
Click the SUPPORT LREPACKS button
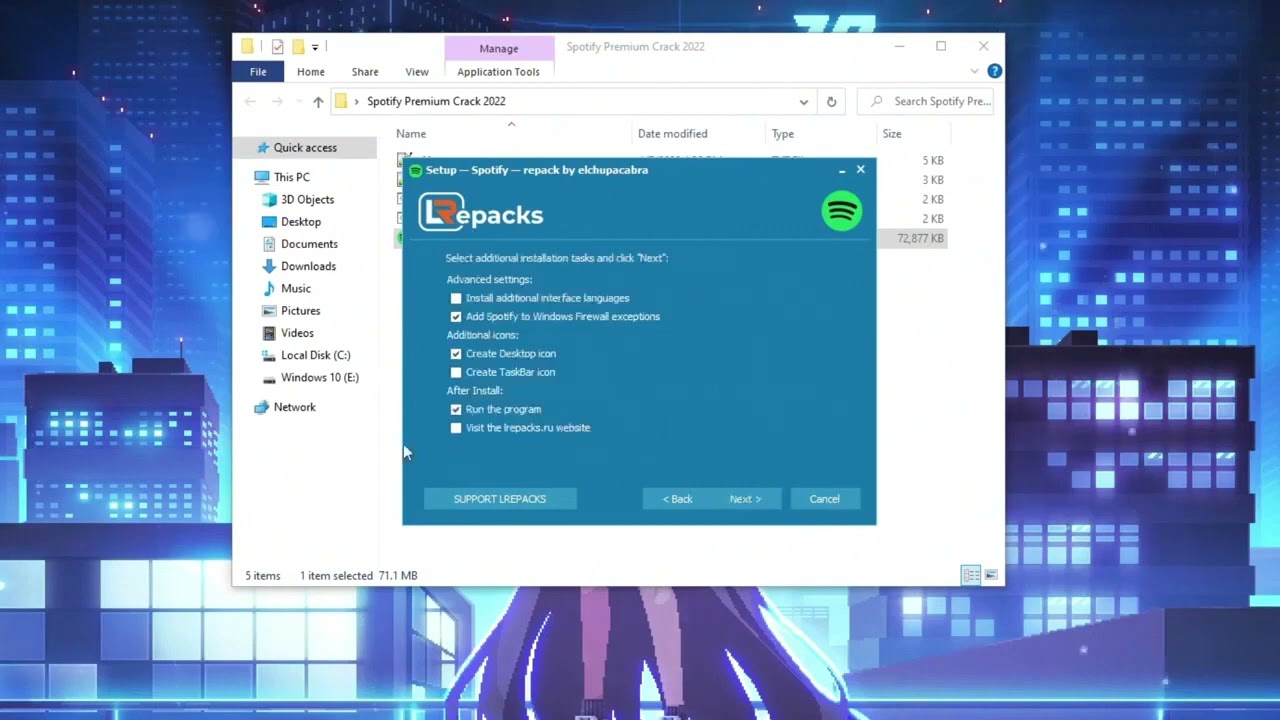click(500, 499)
